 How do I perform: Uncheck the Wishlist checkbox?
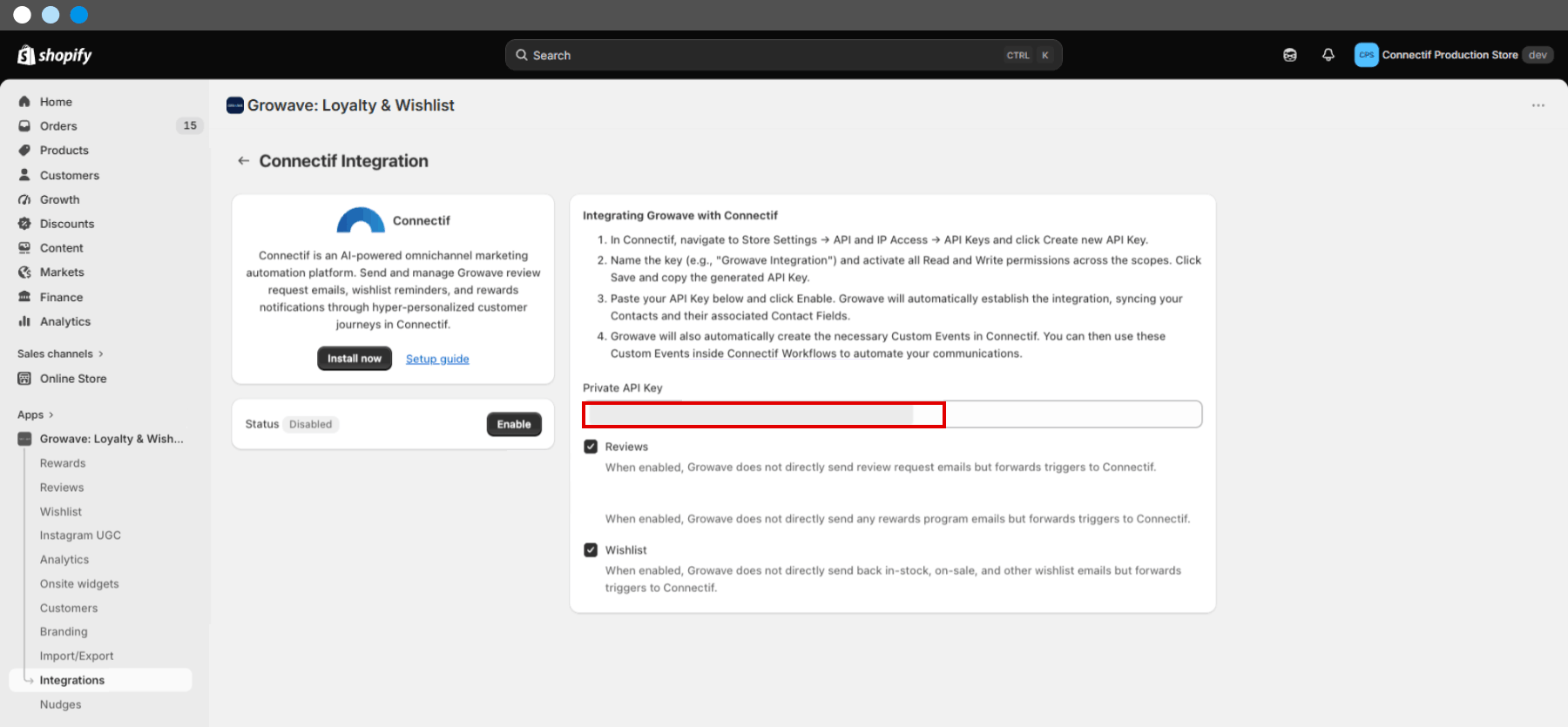tap(591, 550)
